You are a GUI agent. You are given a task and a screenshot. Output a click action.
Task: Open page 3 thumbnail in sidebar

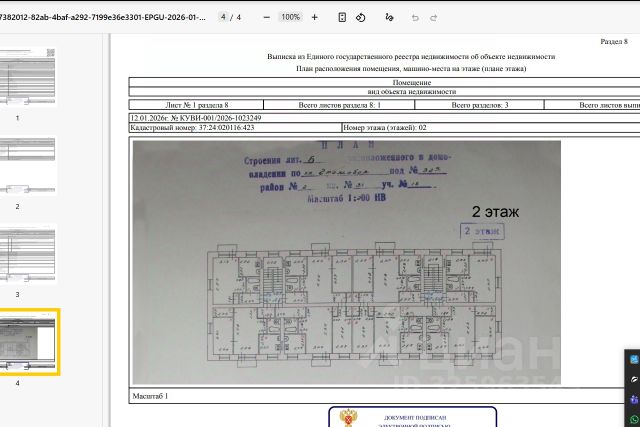[27, 254]
